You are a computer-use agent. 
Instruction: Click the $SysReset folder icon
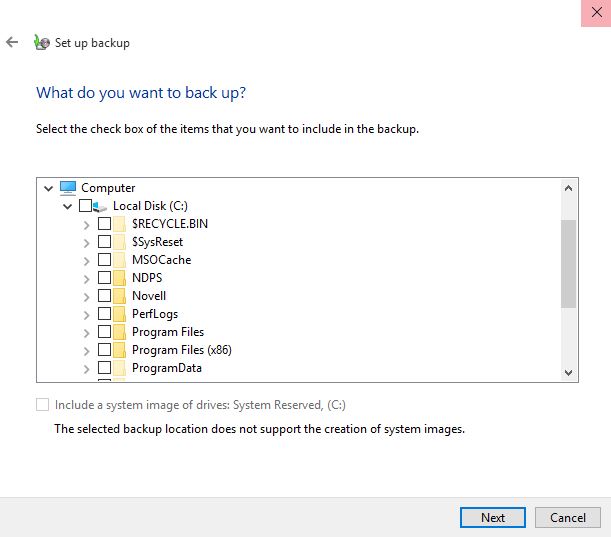119,242
